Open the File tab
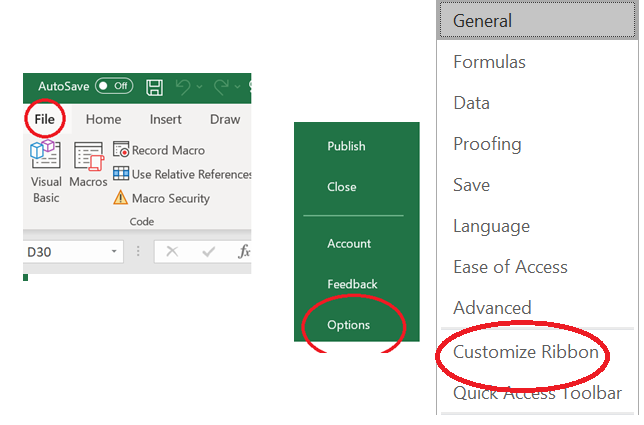This screenshot has width=644, height=425. 44,119
